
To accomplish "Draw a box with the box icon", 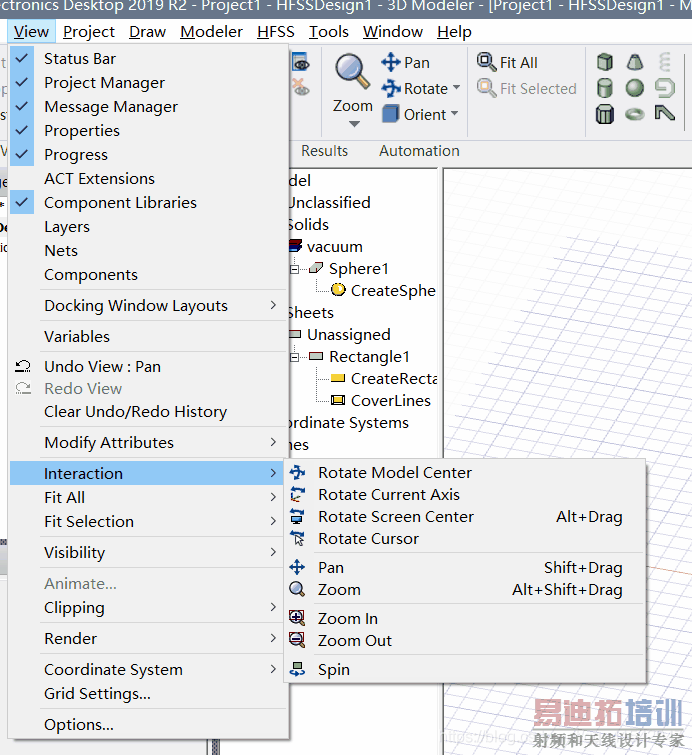I will click(605, 63).
